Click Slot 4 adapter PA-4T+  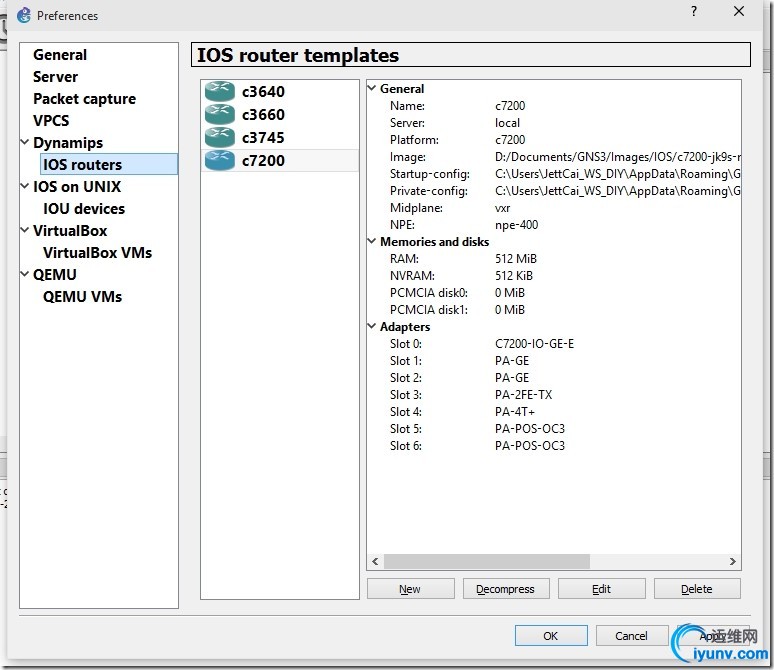(514, 412)
